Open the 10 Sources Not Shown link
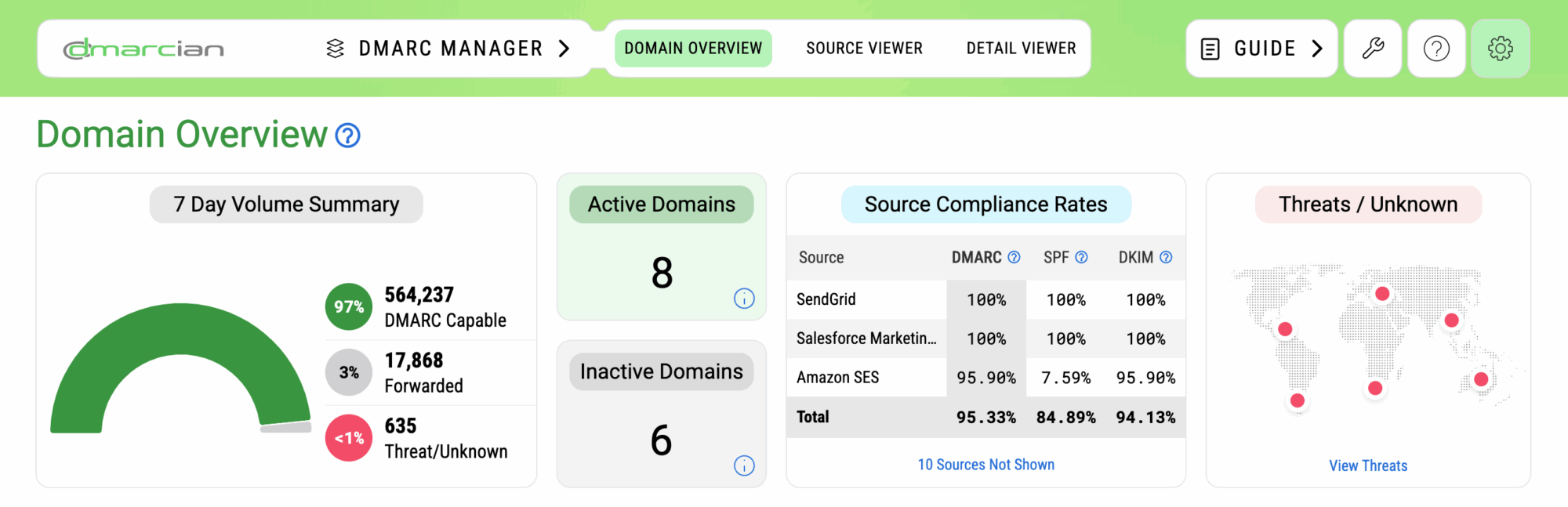The width and height of the screenshot is (1568, 507). (x=986, y=465)
